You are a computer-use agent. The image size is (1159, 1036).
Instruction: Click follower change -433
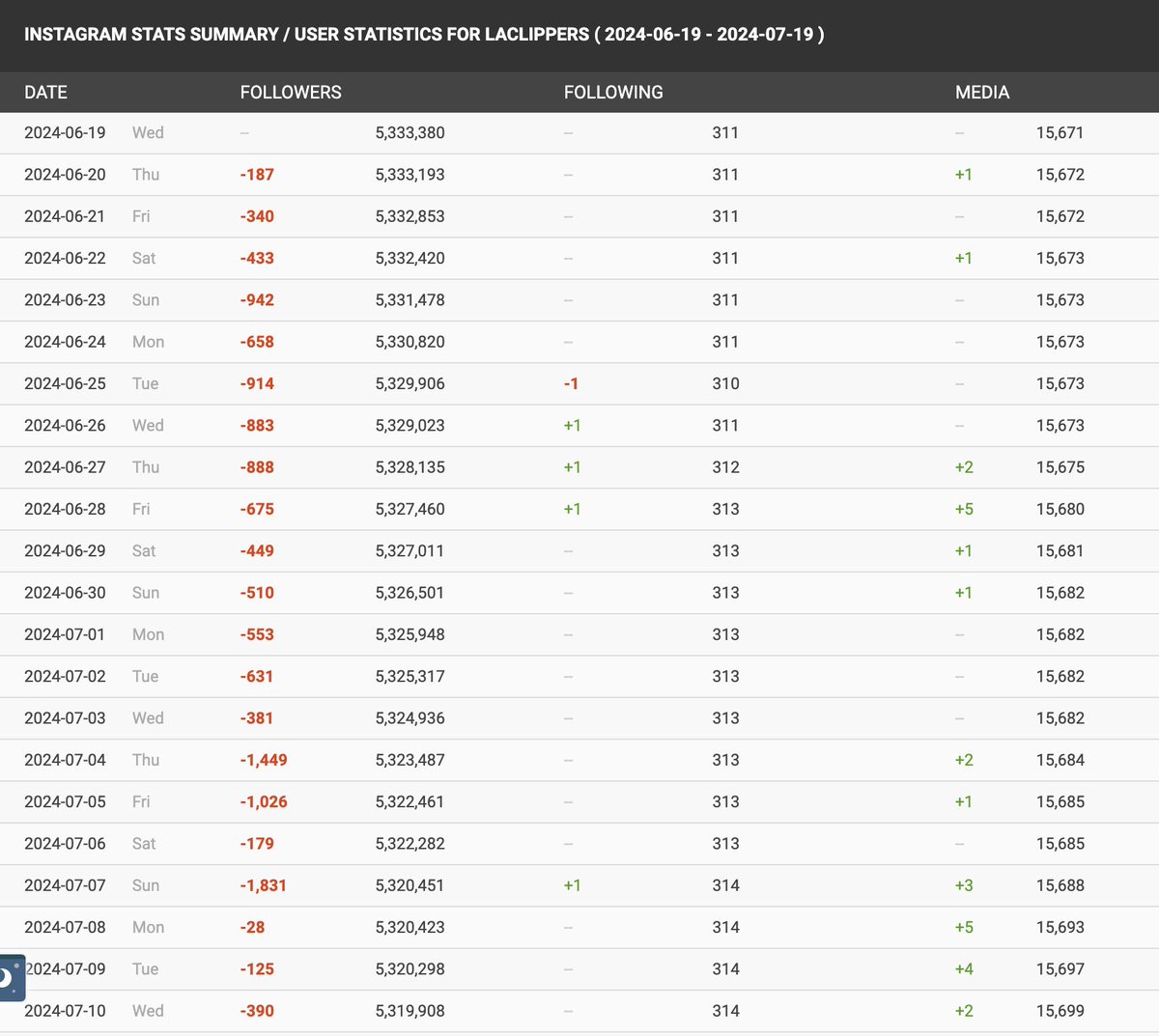(x=257, y=259)
